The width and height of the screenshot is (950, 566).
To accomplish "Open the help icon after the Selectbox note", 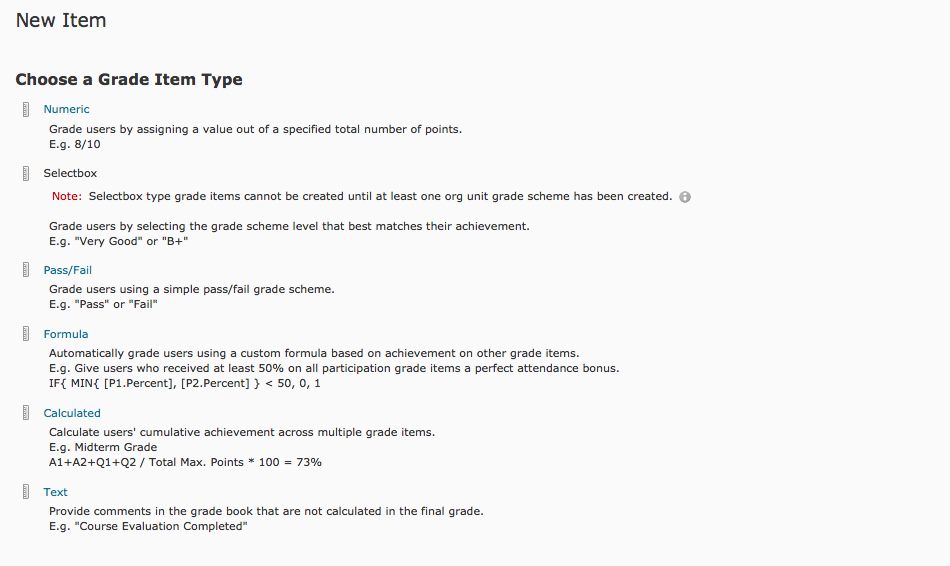I will pos(685,197).
